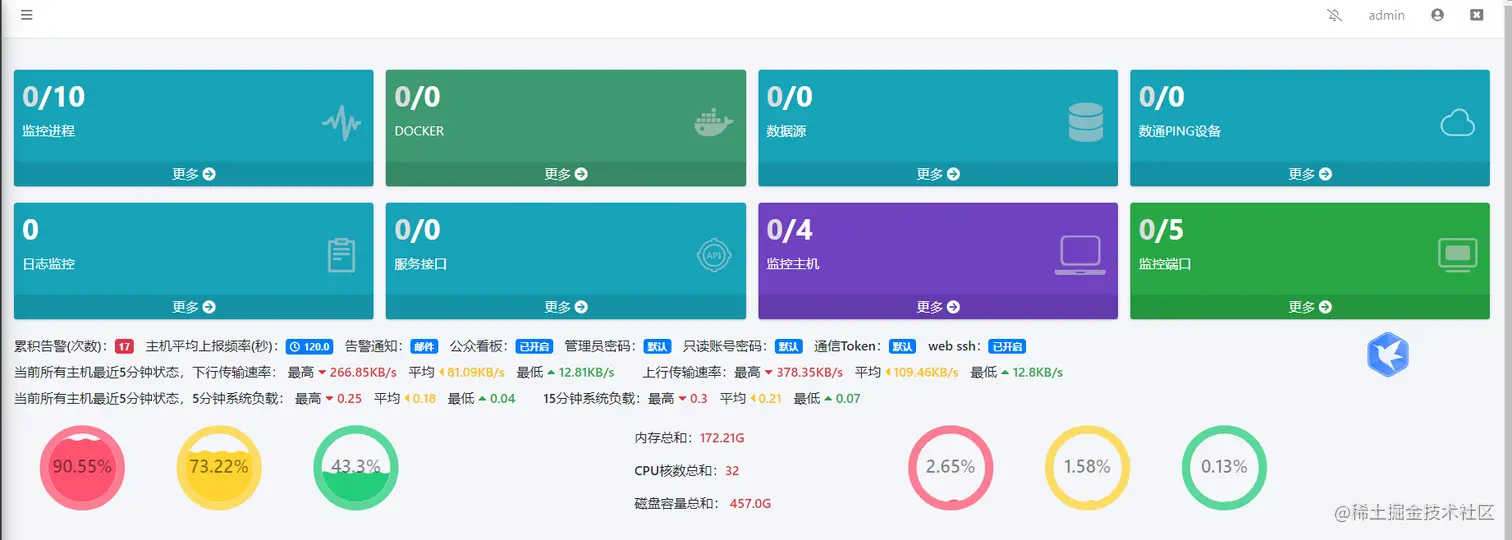Open the user profile avatar icon

pyautogui.click(x=1438, y=15)
